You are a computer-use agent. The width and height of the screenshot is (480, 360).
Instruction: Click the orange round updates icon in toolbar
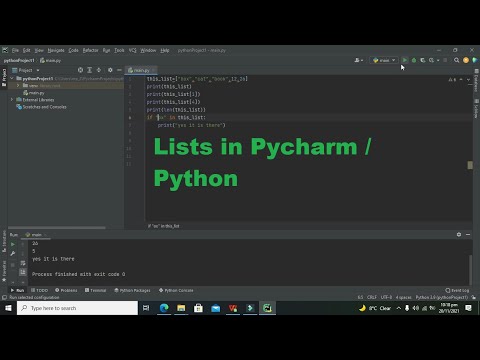[x=466, y=60]
